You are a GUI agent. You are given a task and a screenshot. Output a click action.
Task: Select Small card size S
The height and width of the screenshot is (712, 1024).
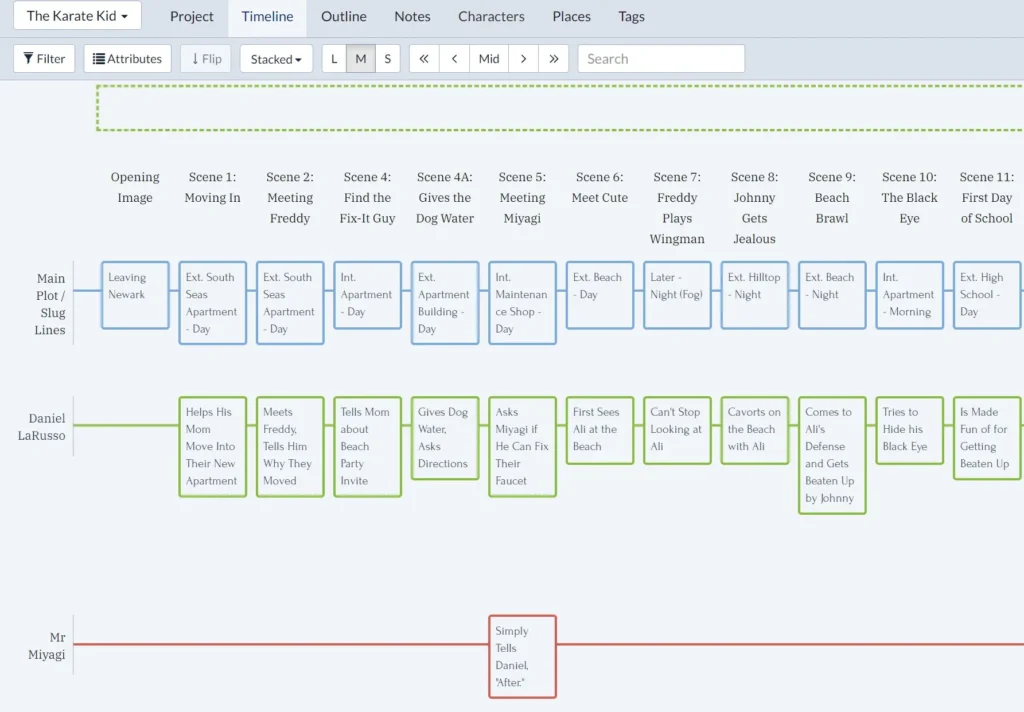point(387,59)
